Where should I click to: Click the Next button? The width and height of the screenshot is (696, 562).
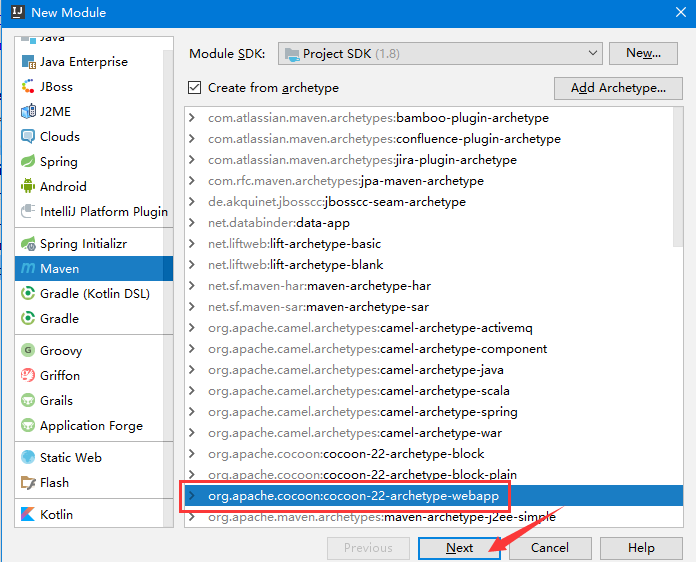(x=460, y=548)
